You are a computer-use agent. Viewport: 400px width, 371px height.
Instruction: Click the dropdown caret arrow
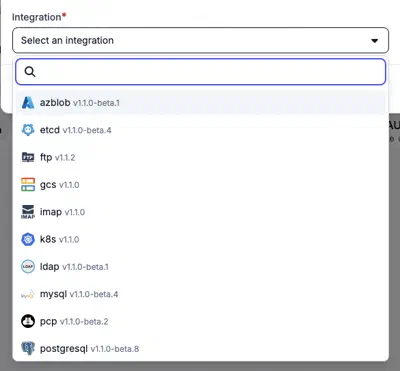[x=375, y=41]
